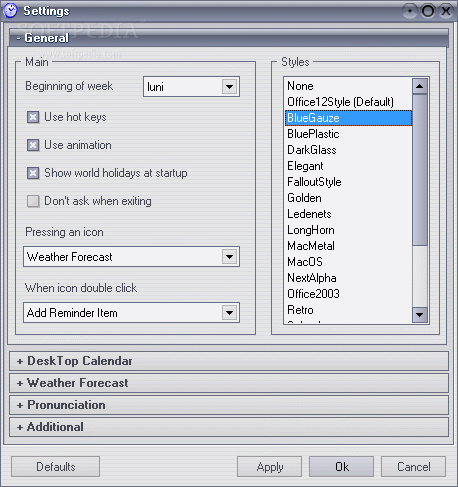The height and width of the screenshot is (487, 458).
Task: Click the Apply button
Action: (269, 467)
